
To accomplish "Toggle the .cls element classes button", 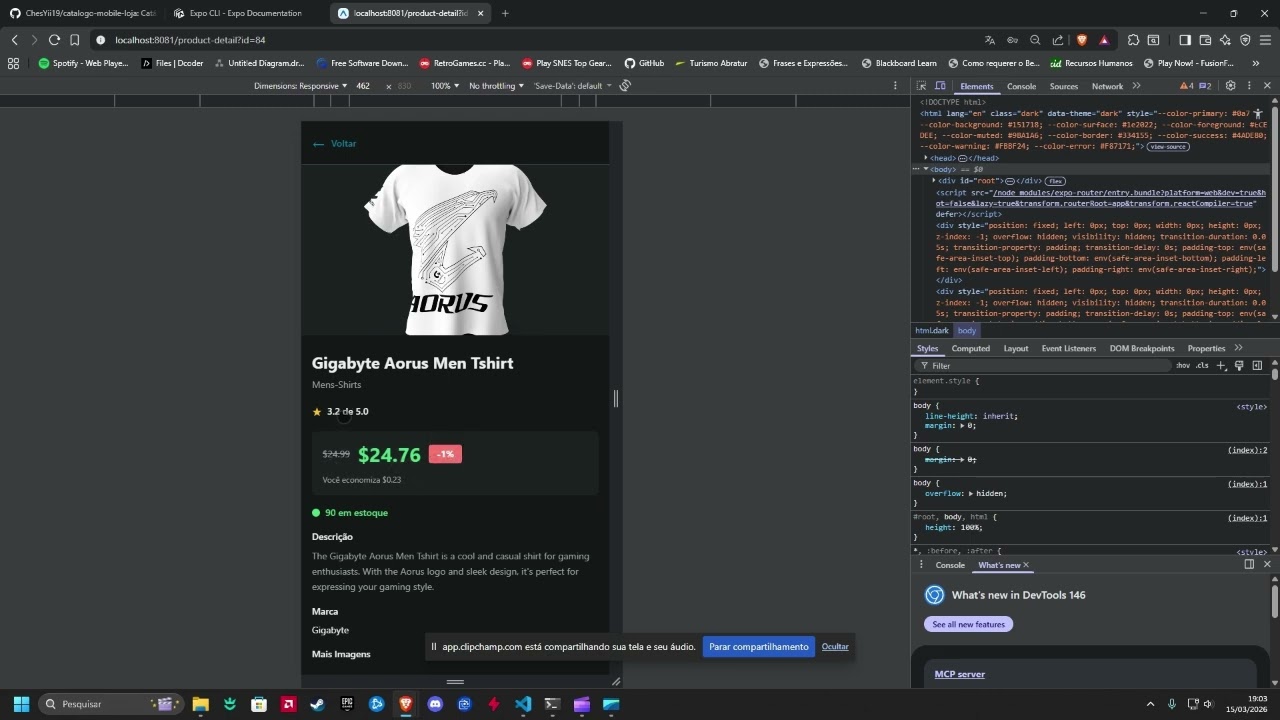I will pyautogui.click(x=1202, y=366).
